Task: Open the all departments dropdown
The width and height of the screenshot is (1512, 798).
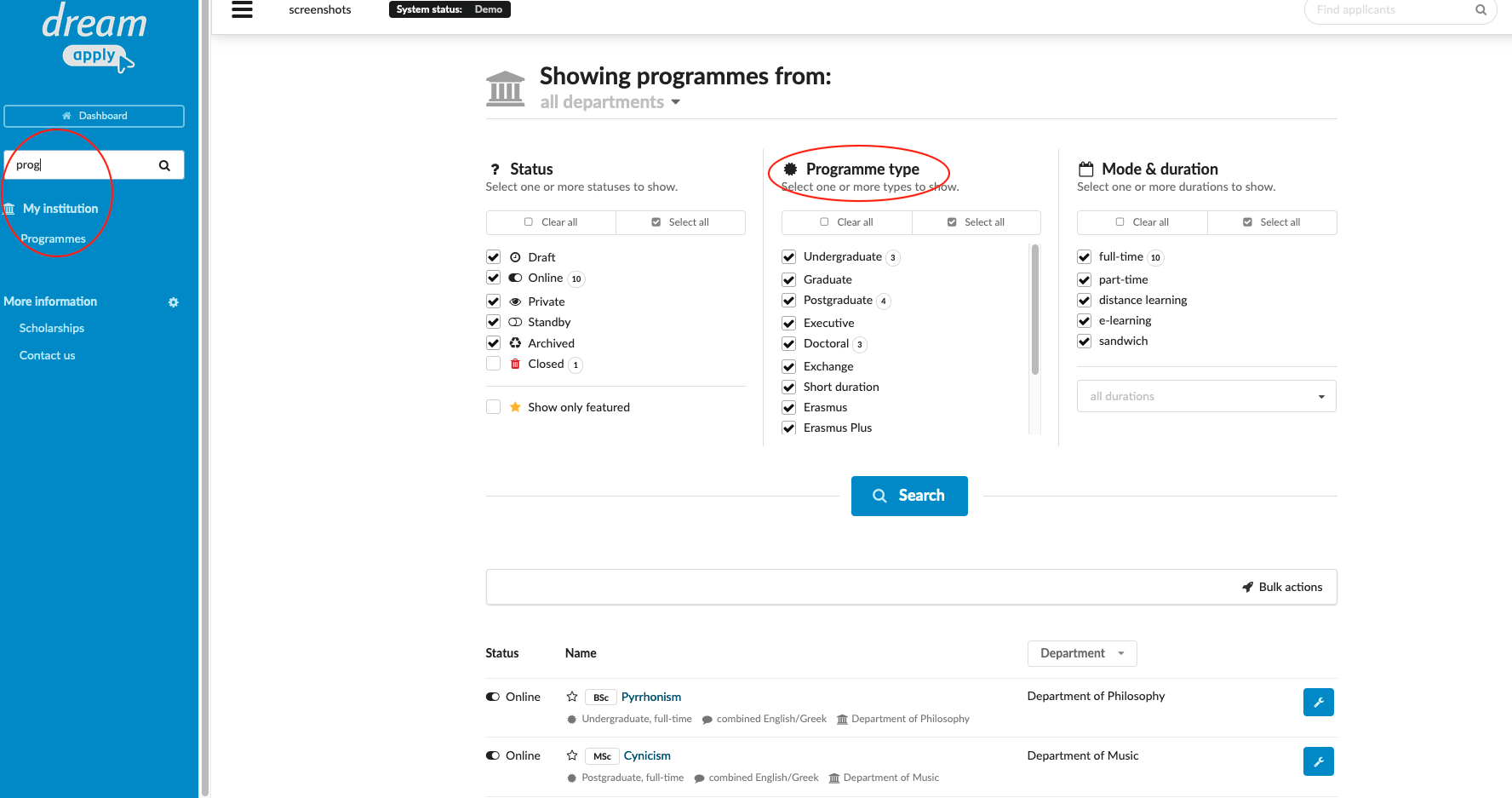Action: 610,102
